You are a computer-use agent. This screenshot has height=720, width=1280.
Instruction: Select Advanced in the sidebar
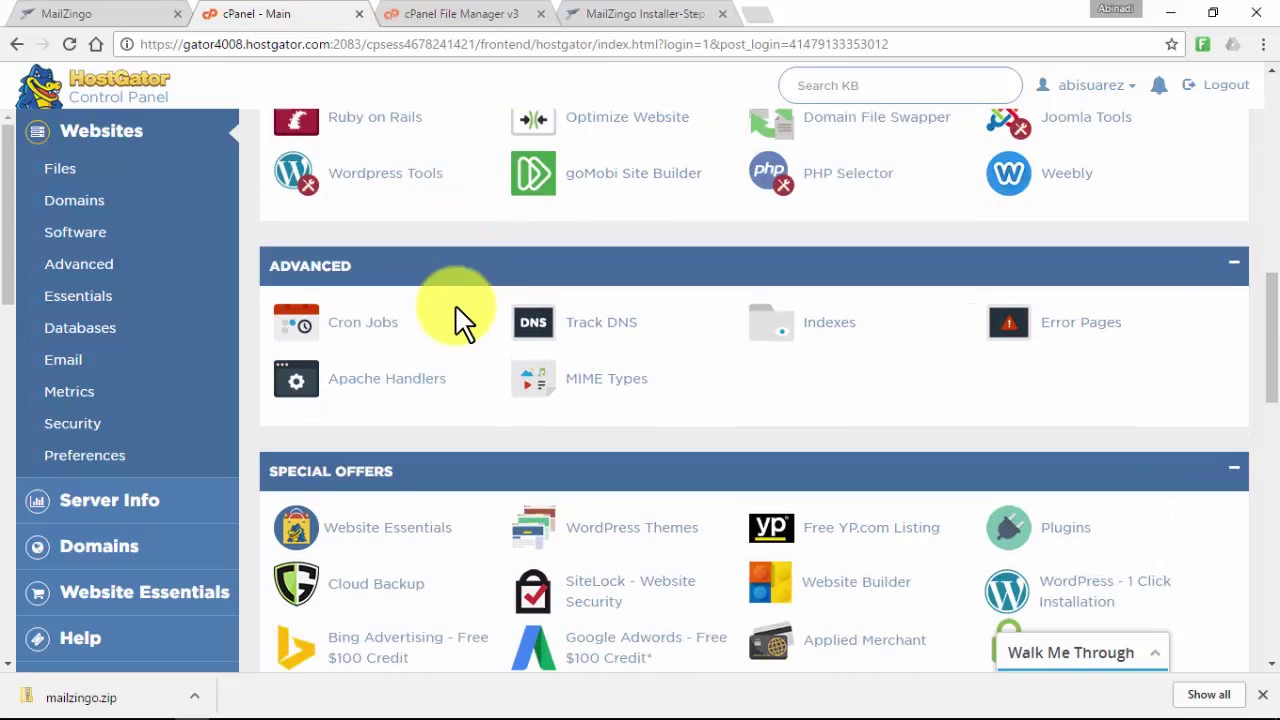(x=79, y=264)
